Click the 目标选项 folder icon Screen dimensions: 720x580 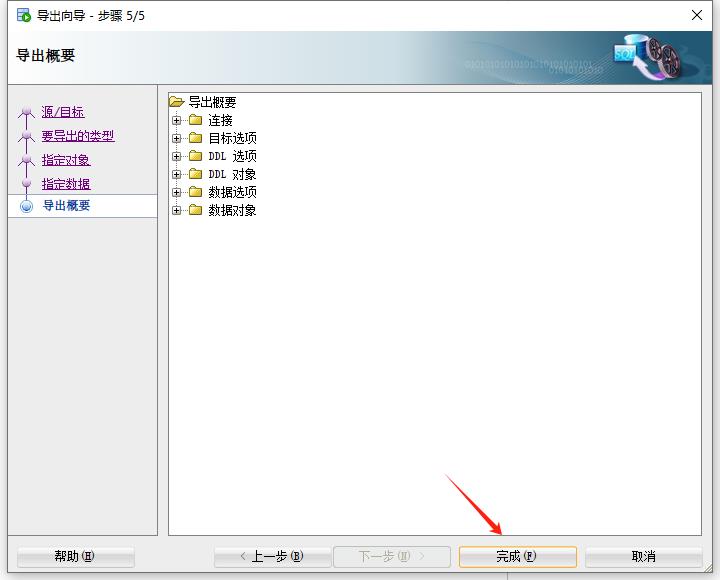[x=196, y=138]
